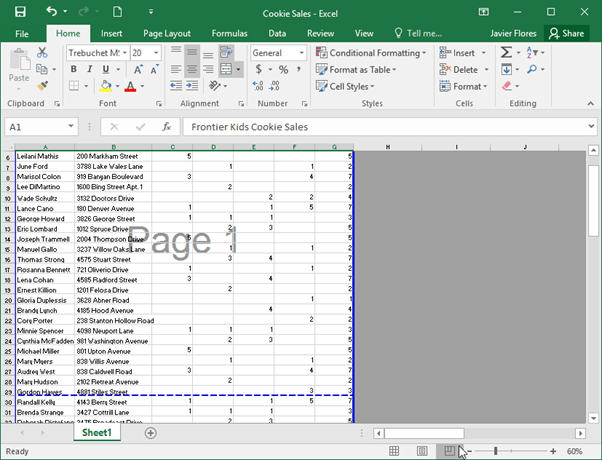The height and width of the screenshot is (460, 602).
Task: Open the Page Layout ribbon tab
Action: pos(167,34)
